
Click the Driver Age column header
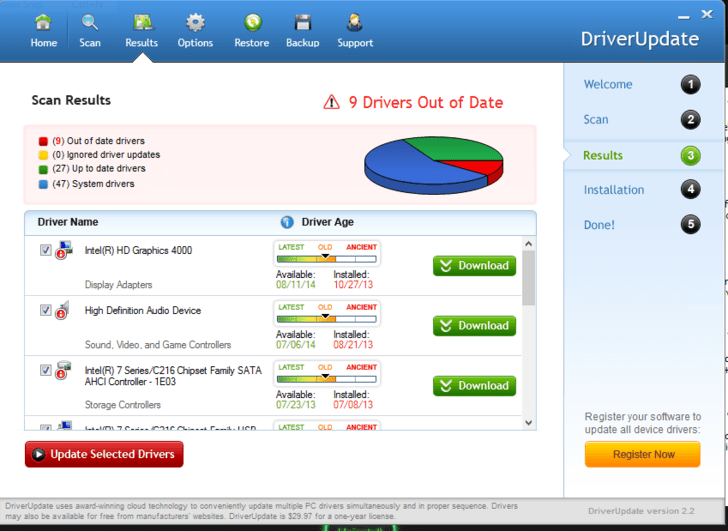click(327, 222)
